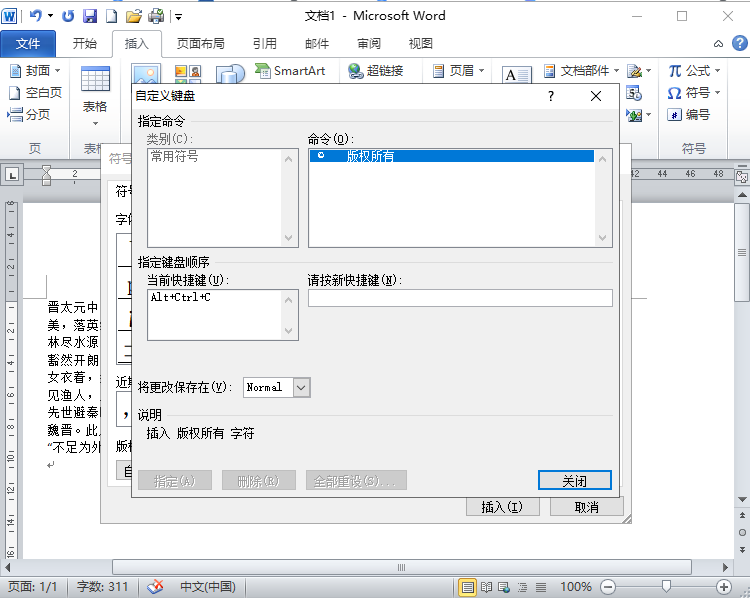
Task: Click the 请按新快捷键 new shortcut input field
Action: click(460, 298)
